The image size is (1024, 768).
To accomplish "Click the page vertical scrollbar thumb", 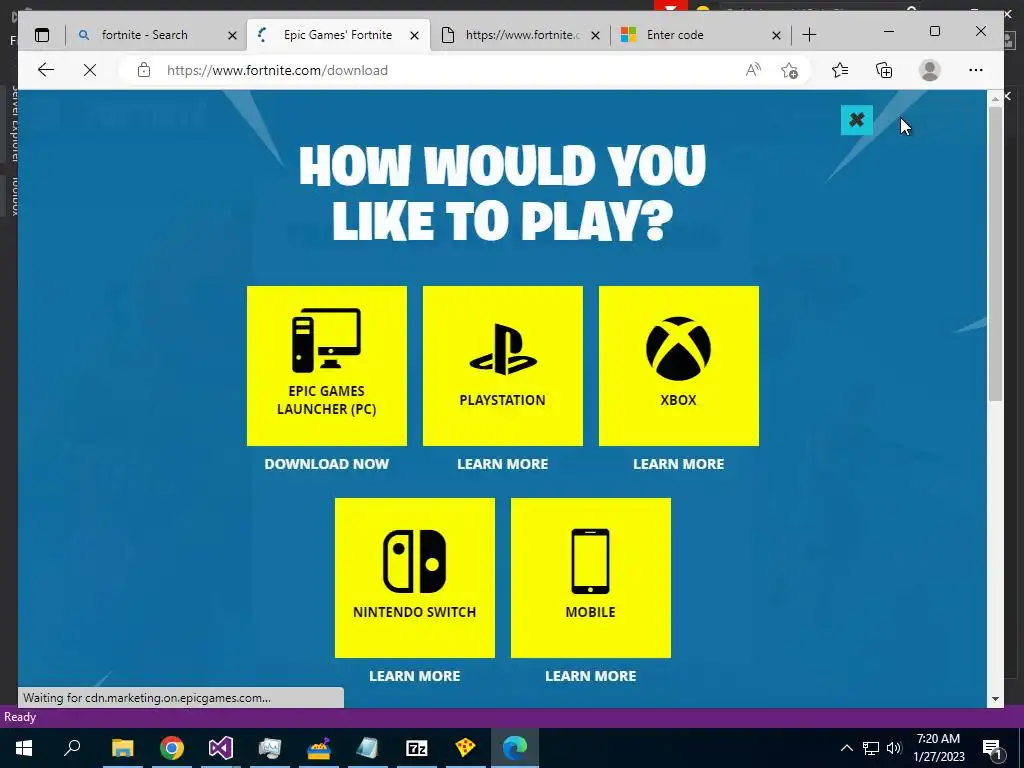I will [x=995, y=253].
